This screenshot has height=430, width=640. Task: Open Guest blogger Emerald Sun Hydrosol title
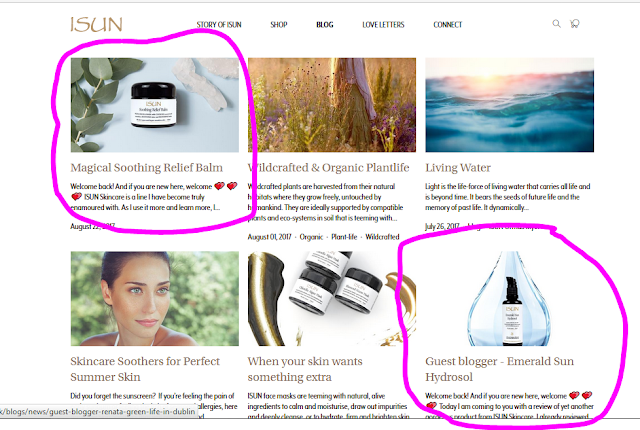pyautogui.click(x=500, y=369)
